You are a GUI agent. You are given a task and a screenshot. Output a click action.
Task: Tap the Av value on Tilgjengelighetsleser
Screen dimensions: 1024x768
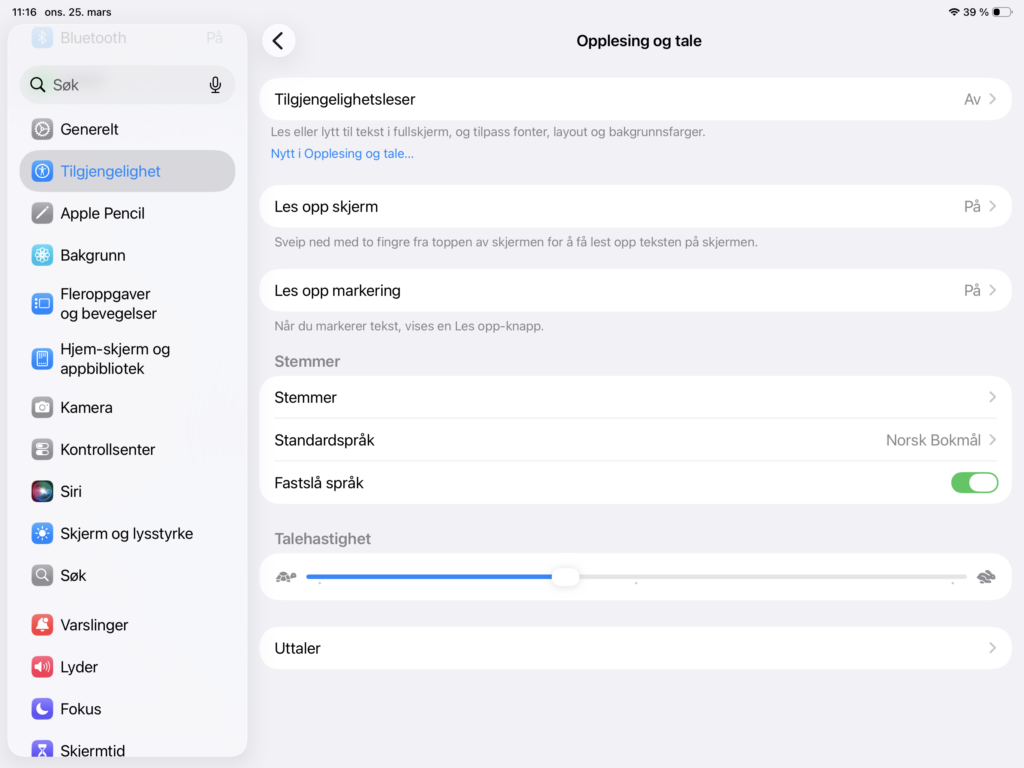click(972, 99)
